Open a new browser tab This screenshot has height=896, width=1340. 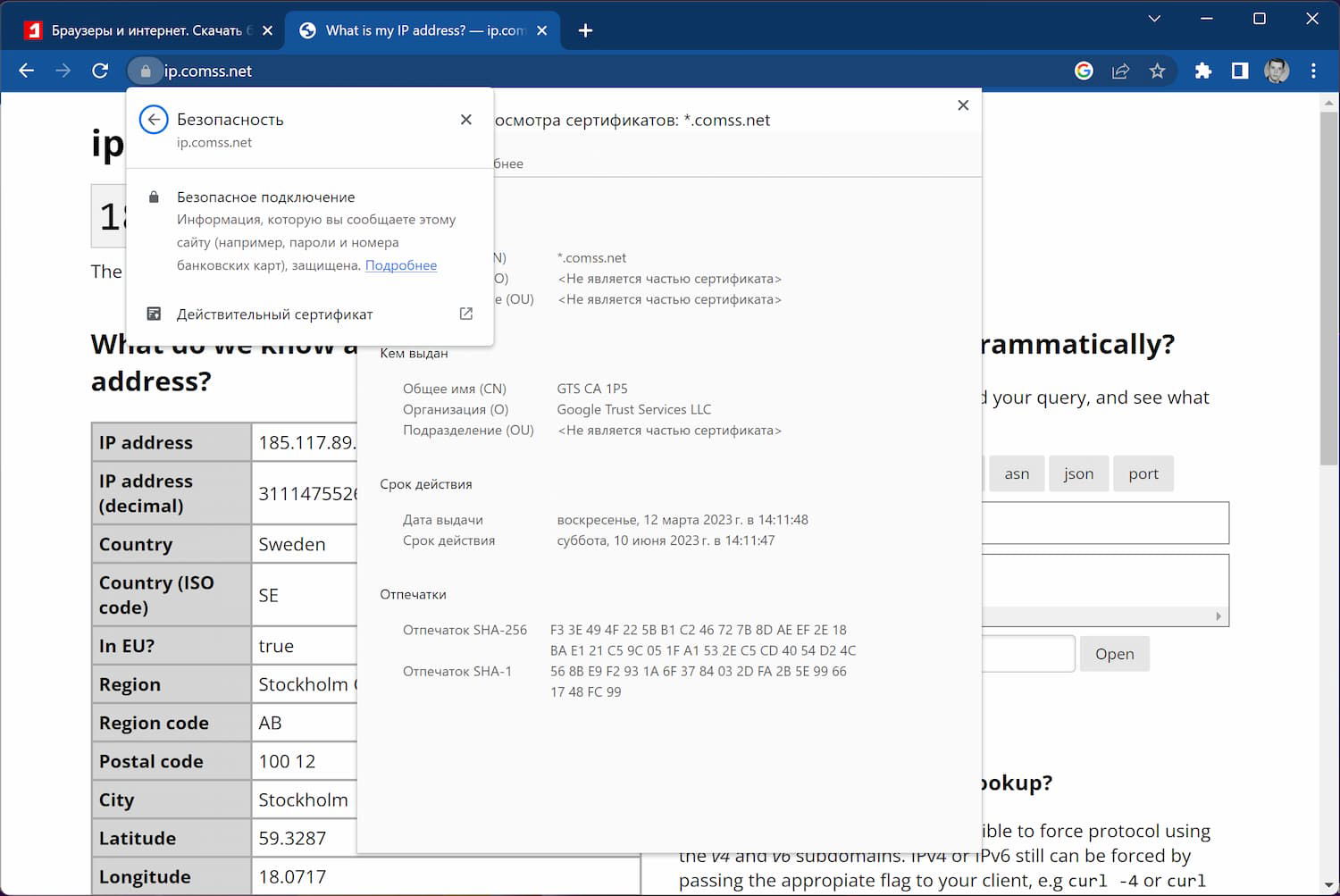pos(585,30)
